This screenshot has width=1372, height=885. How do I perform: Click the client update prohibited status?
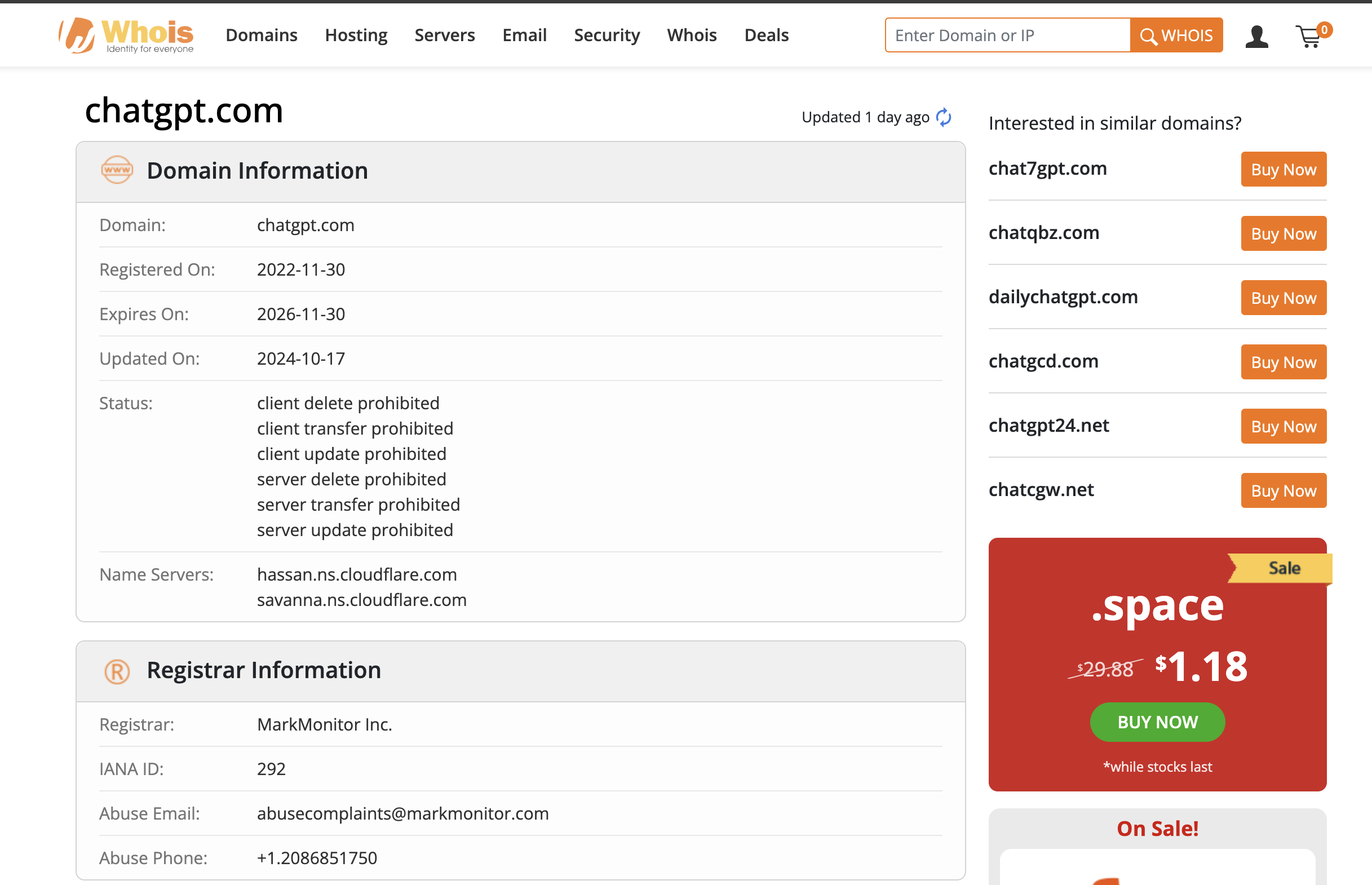(352, 454)
